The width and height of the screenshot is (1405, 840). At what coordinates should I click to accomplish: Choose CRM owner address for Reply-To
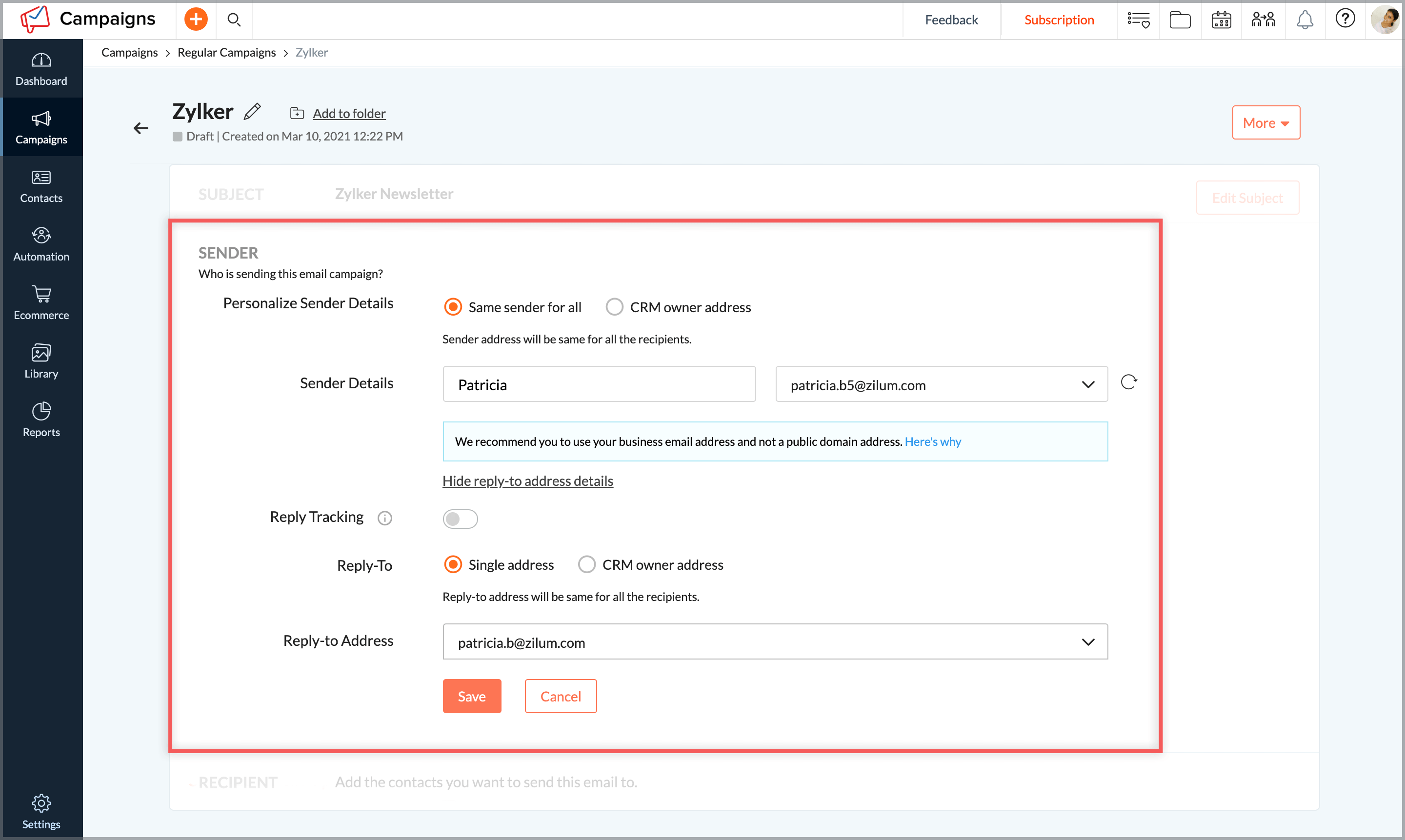pos(586,564)
